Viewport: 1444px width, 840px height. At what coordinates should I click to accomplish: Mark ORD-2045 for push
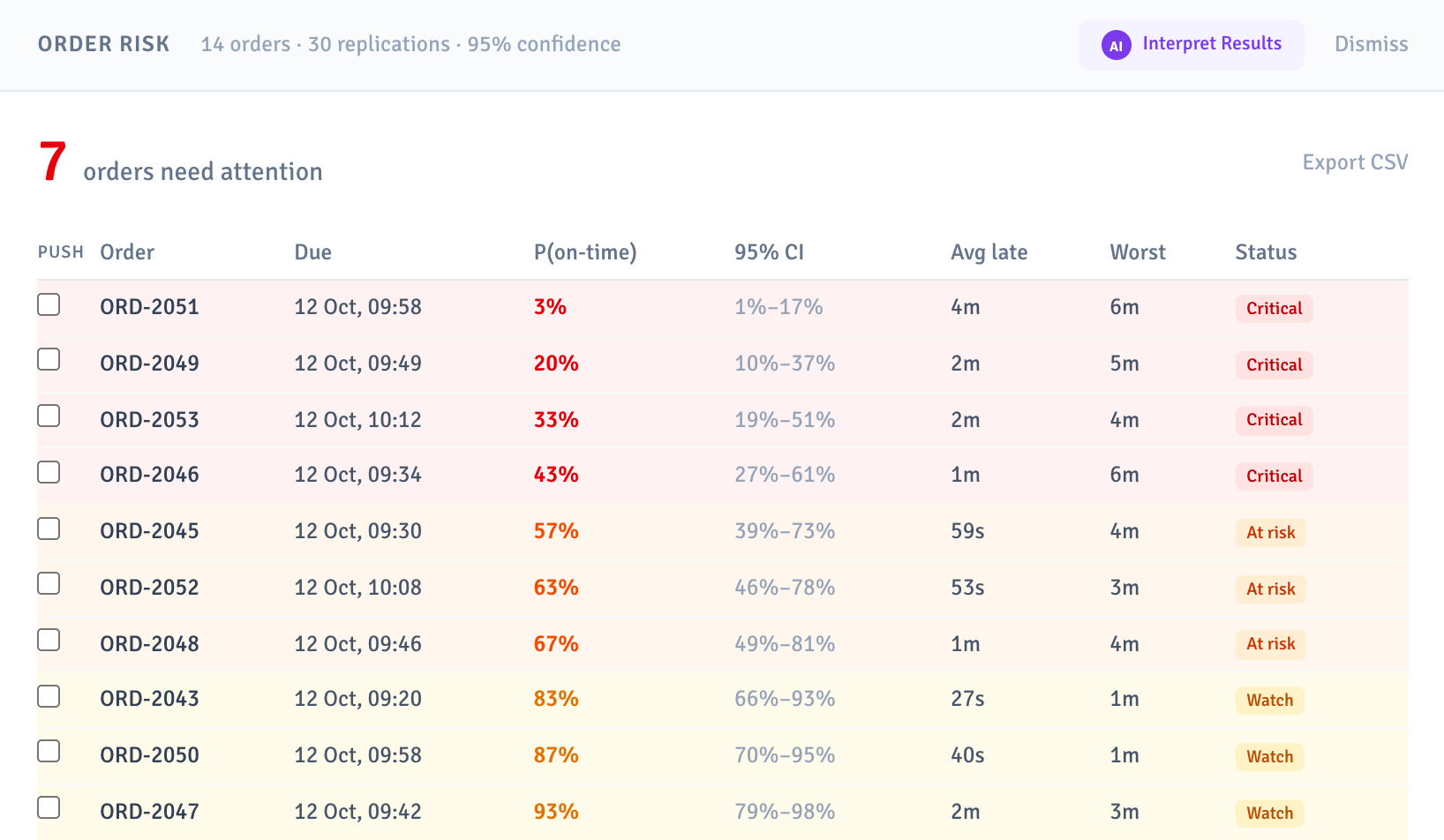coord(49,529)
